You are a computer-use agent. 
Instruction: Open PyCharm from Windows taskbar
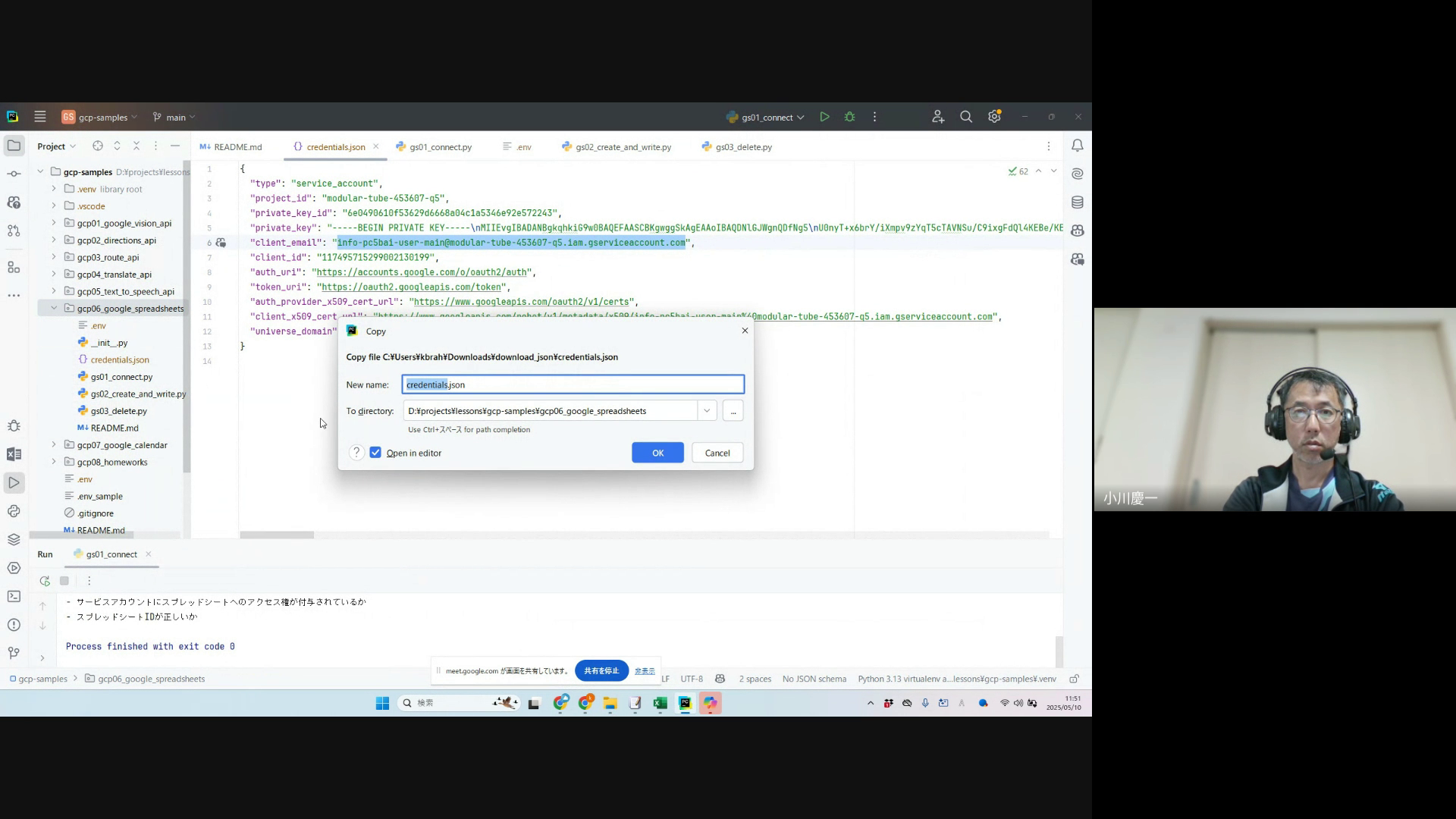click(685, 703)
